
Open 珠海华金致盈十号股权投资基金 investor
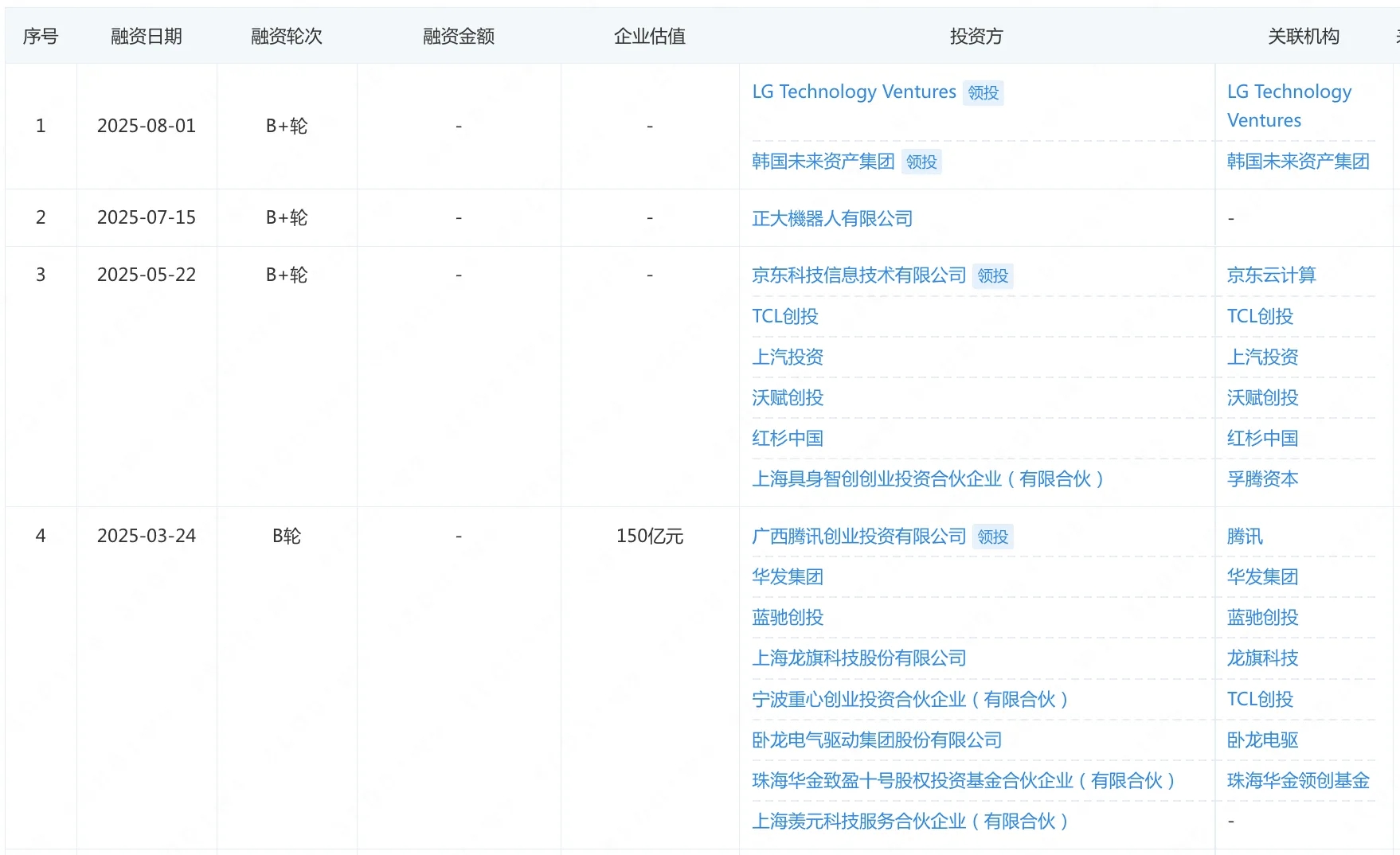point(964,781)
